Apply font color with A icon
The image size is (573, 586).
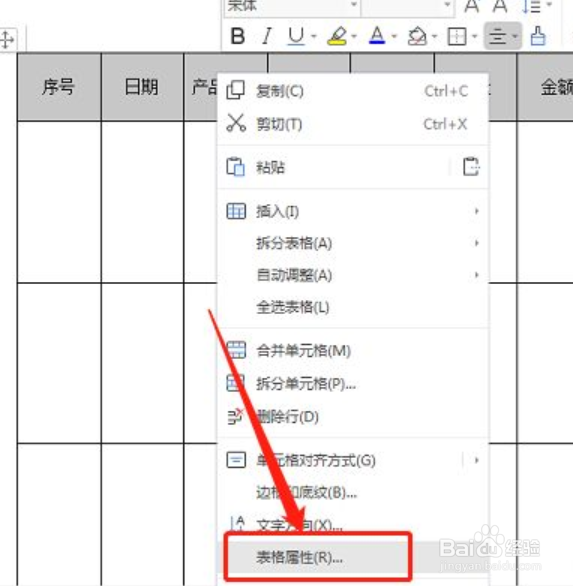point(377,37)
